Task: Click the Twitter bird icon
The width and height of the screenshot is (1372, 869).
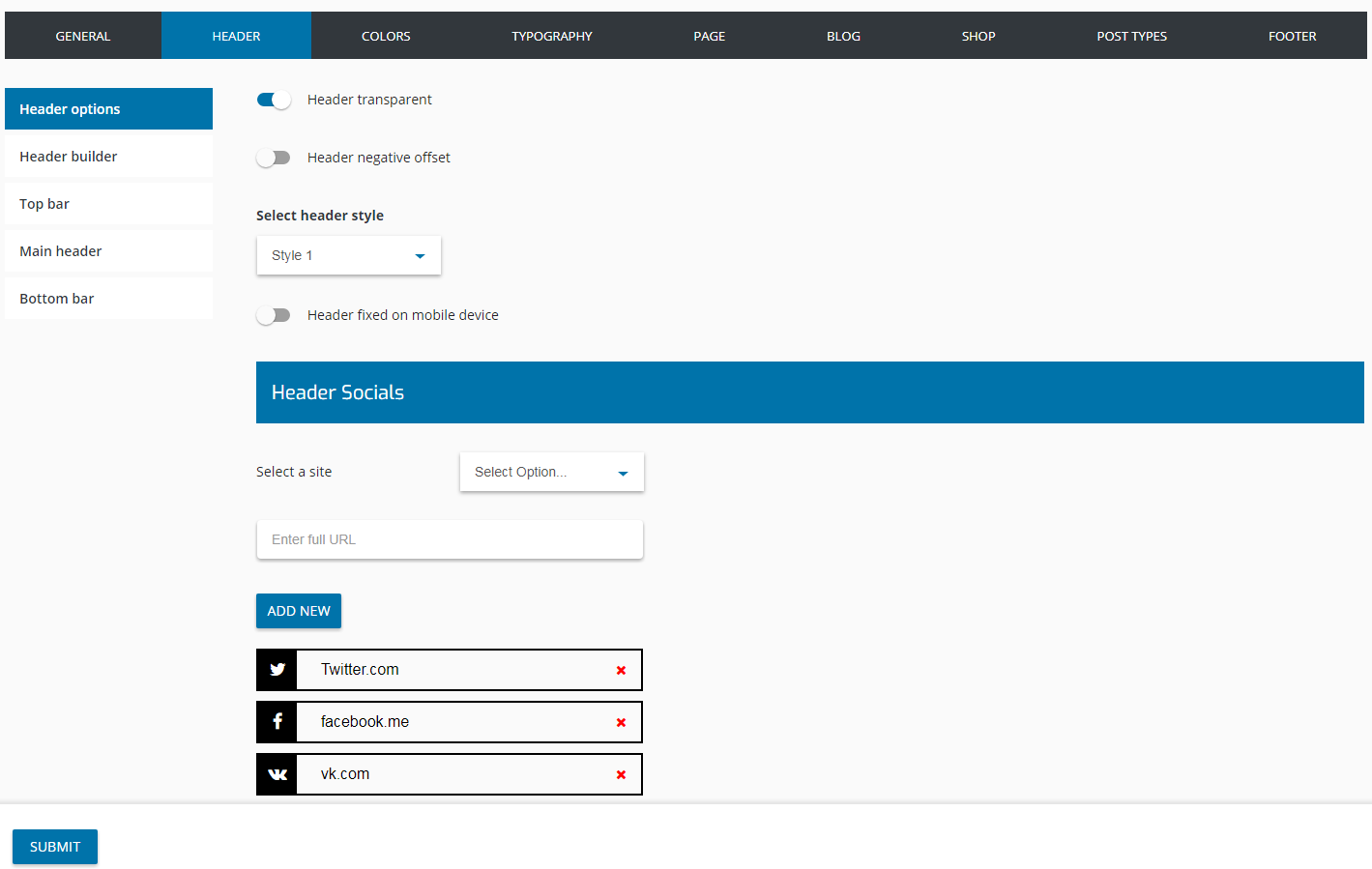Action: (x=277, y=670)
